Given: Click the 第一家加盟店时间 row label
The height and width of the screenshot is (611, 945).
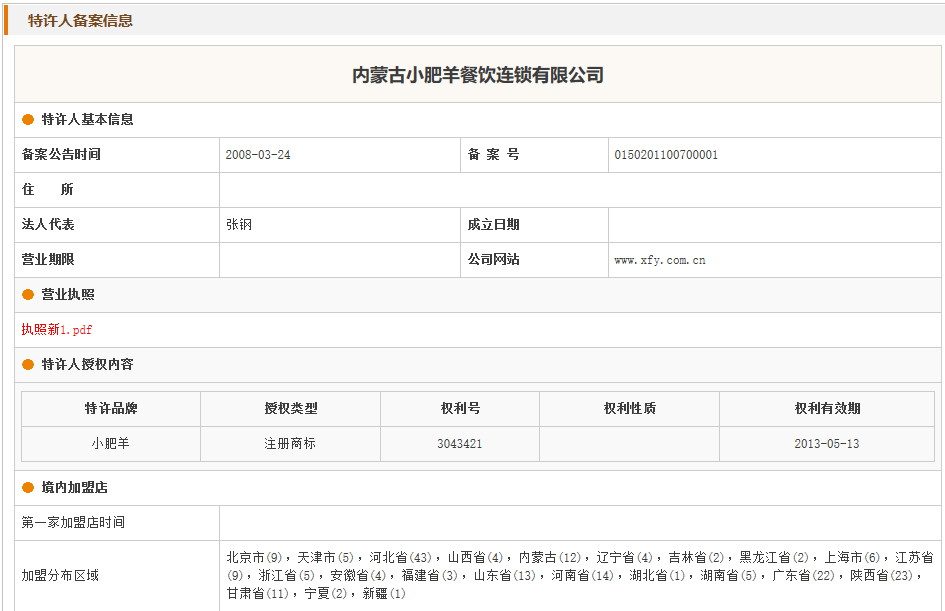Looking at the screenshot, I should (x=73, y=523).
